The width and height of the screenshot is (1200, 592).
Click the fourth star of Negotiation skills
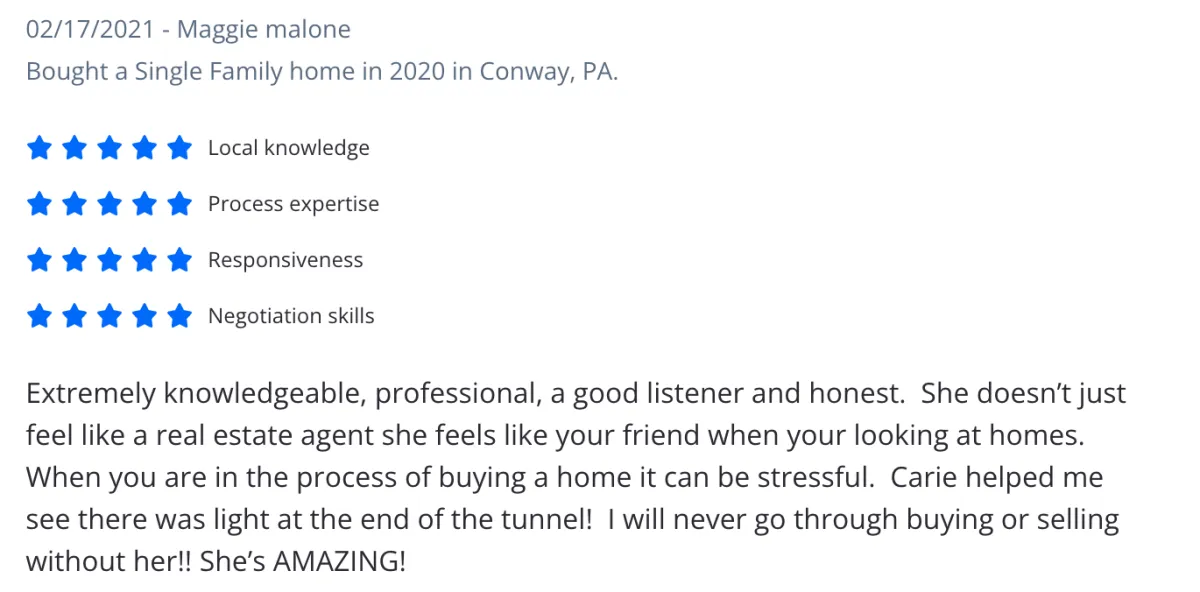[x=144, y=316]
